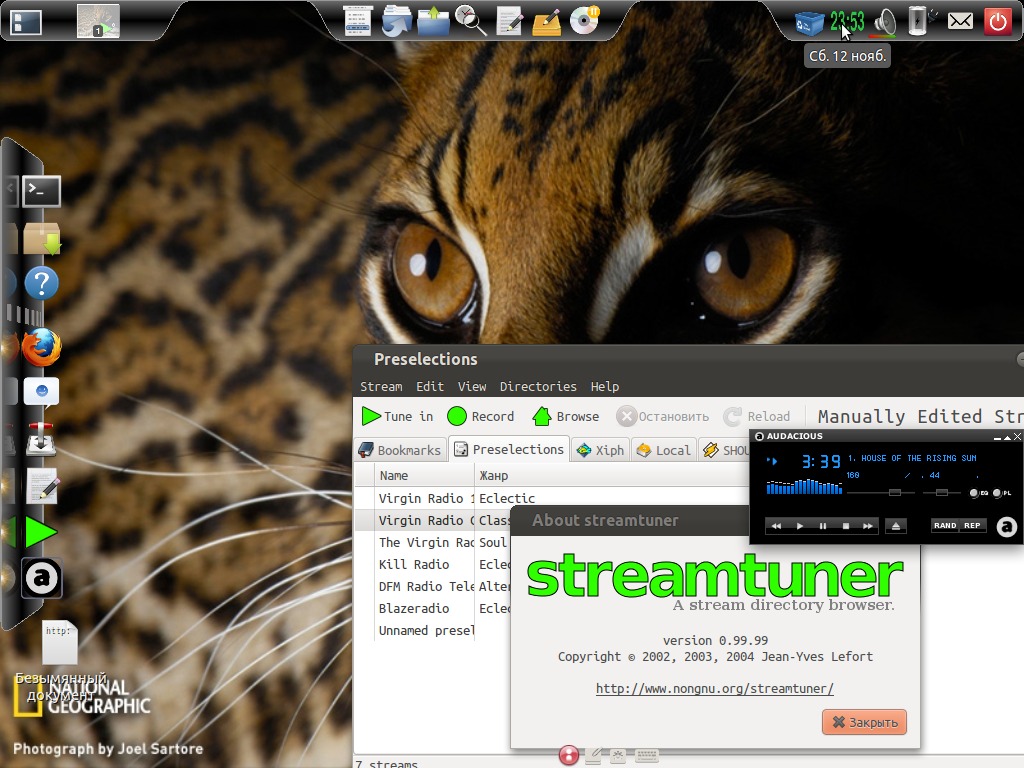Viewport: 1024px width, 768px height.
Task: Sort streams by the Name column header
Action: [x=424, y=475]
